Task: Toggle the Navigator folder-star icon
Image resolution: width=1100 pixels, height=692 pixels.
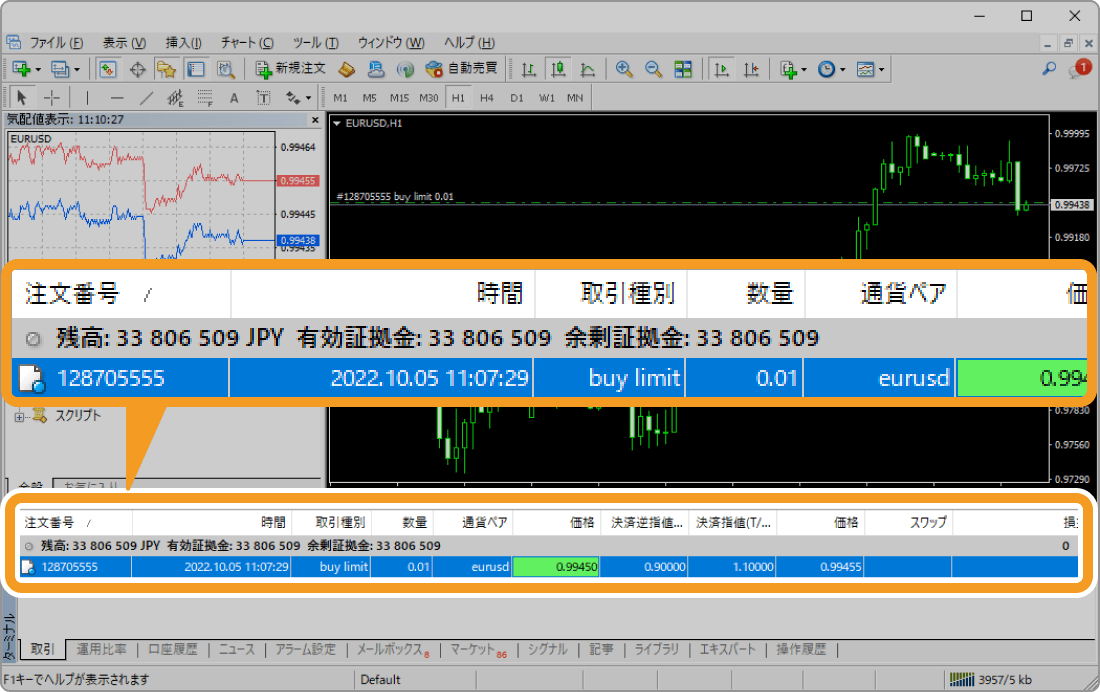Action: [x=166, y=69]
